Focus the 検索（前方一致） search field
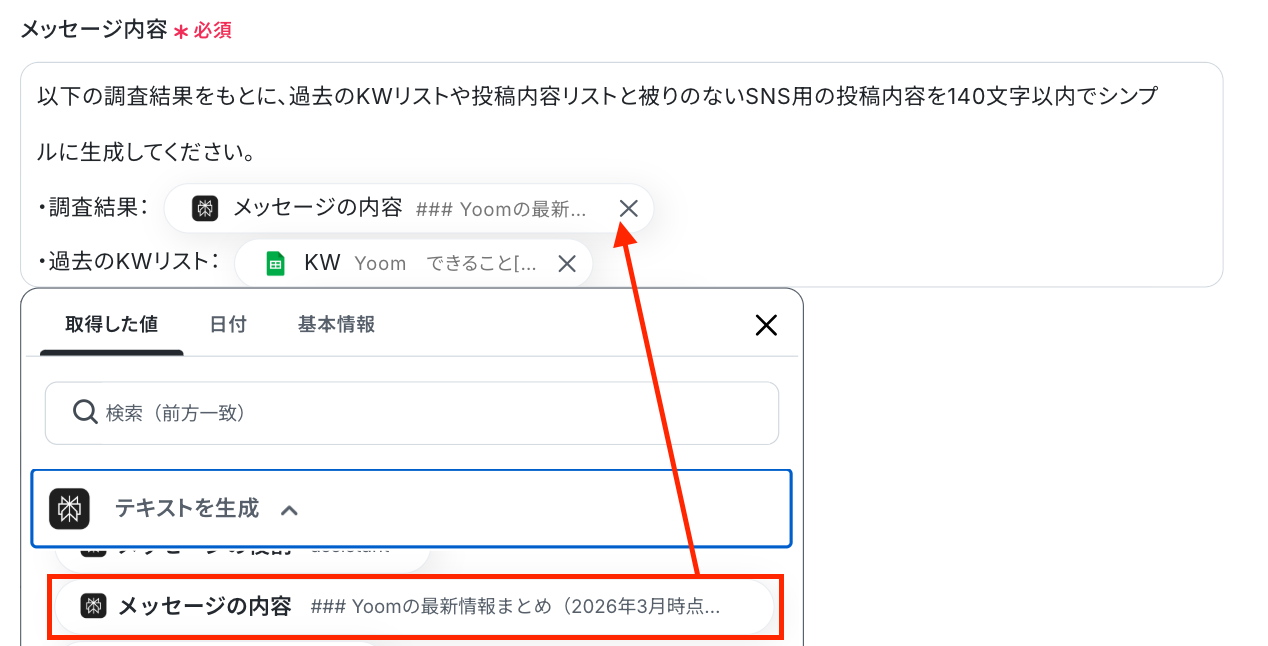The height and width of the screenshot is (646, 1268). [x=412, y=413]
